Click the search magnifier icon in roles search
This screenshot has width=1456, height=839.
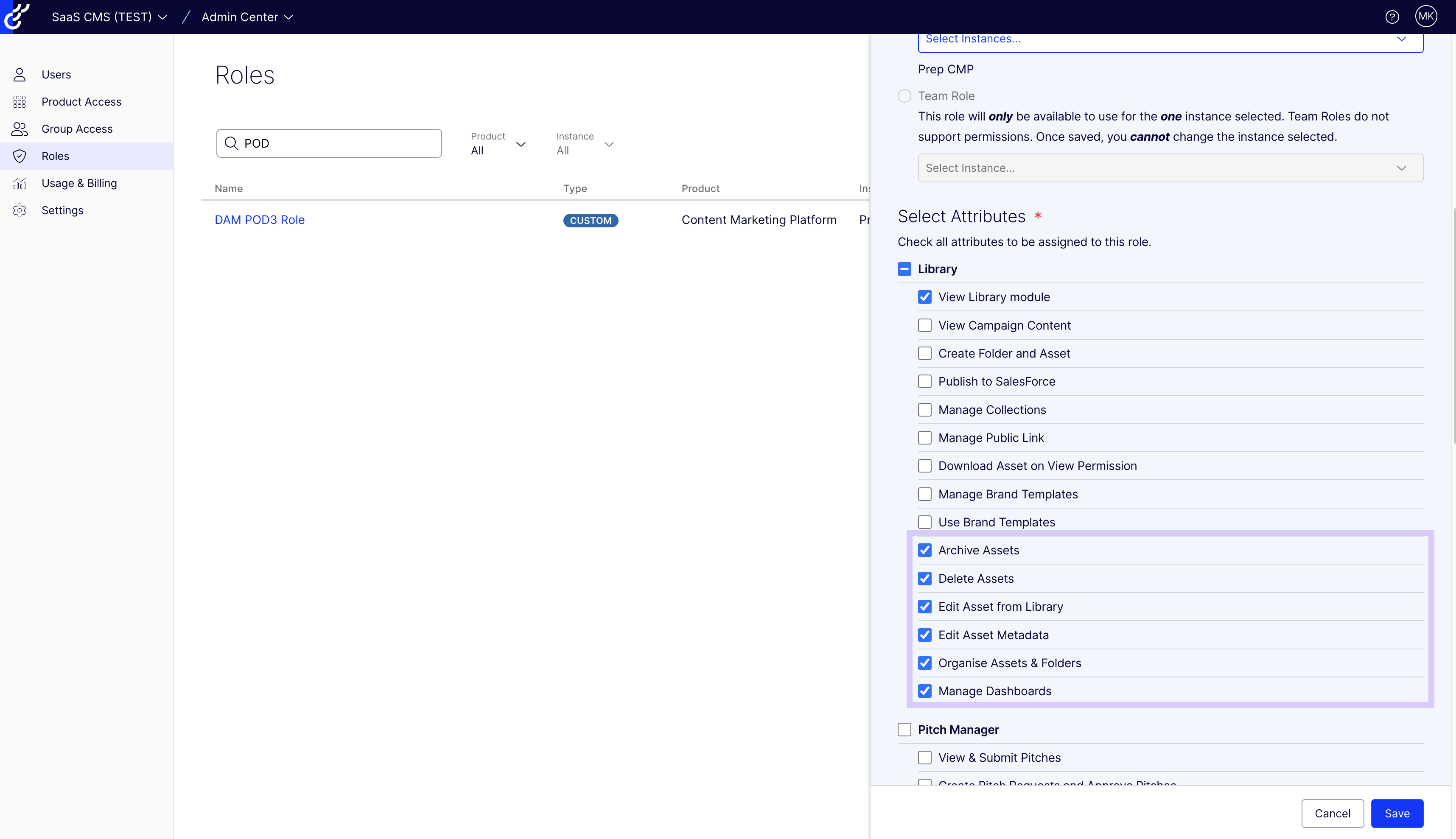pyautogui.click(x=231, y=143)
